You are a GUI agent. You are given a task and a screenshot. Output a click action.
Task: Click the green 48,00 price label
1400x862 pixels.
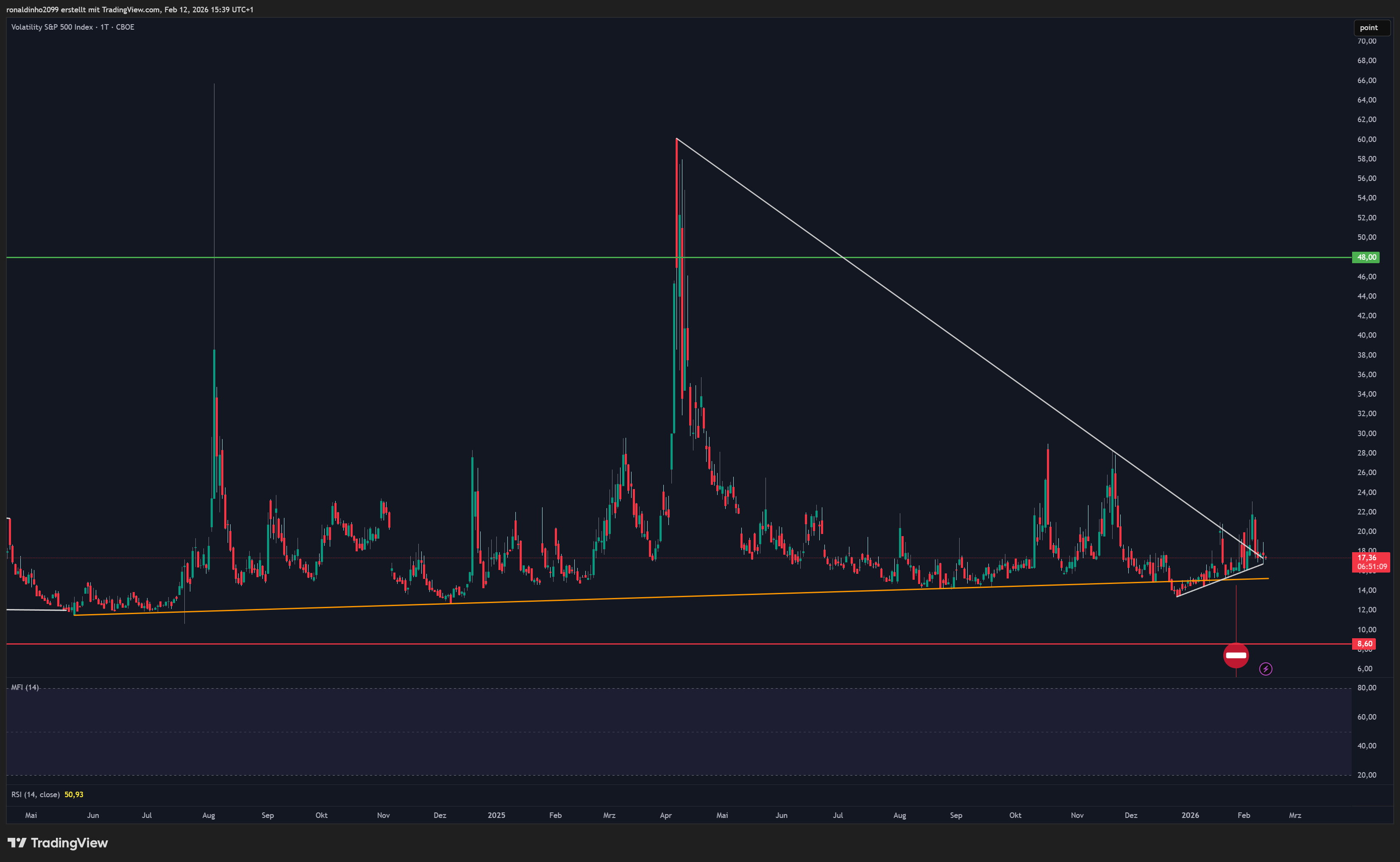pos(1366,257)
